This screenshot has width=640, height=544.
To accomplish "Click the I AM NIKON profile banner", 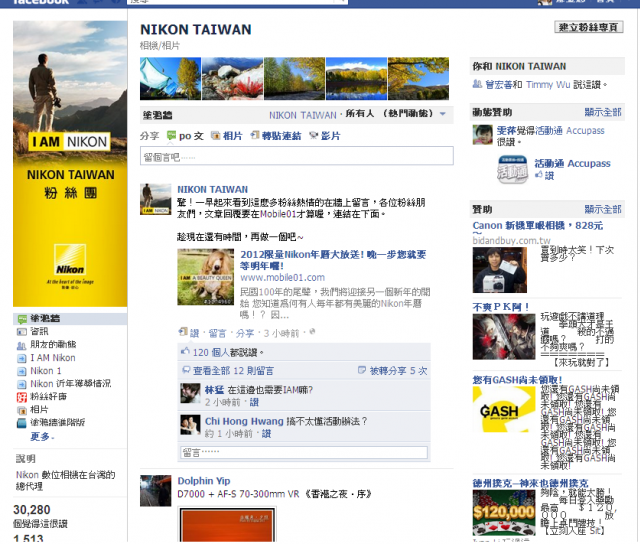I will pos(70,164).
